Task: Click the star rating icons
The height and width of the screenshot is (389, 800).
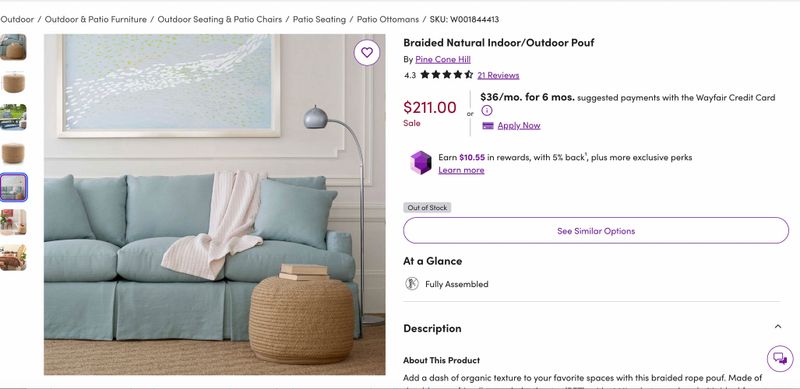Action: point(446,75)
